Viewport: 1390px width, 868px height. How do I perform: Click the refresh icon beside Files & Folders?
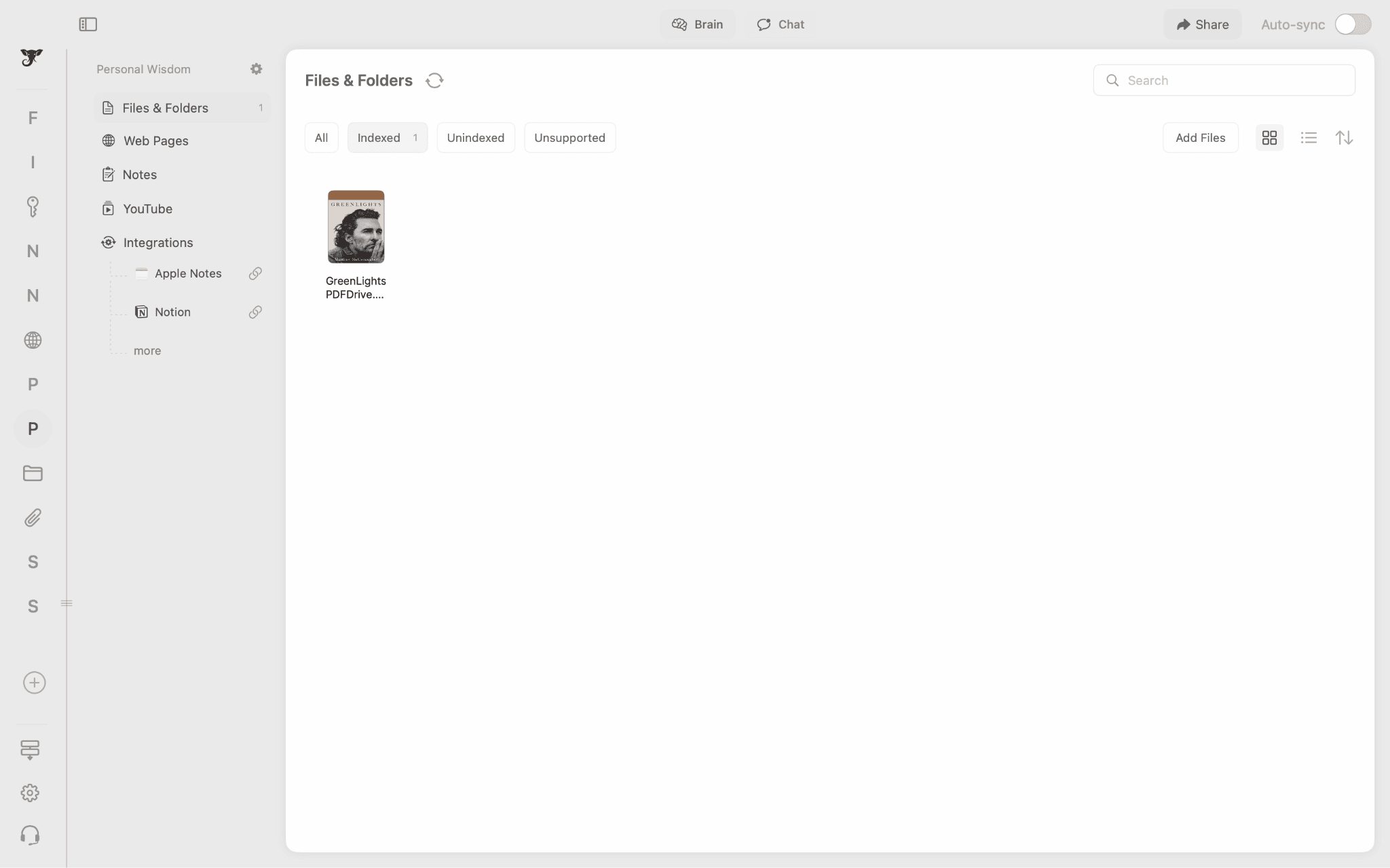[434, 81]
